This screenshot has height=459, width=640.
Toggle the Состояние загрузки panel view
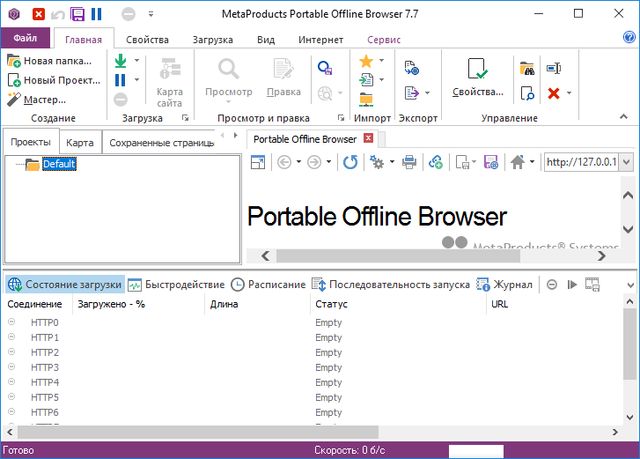(65, 284)
